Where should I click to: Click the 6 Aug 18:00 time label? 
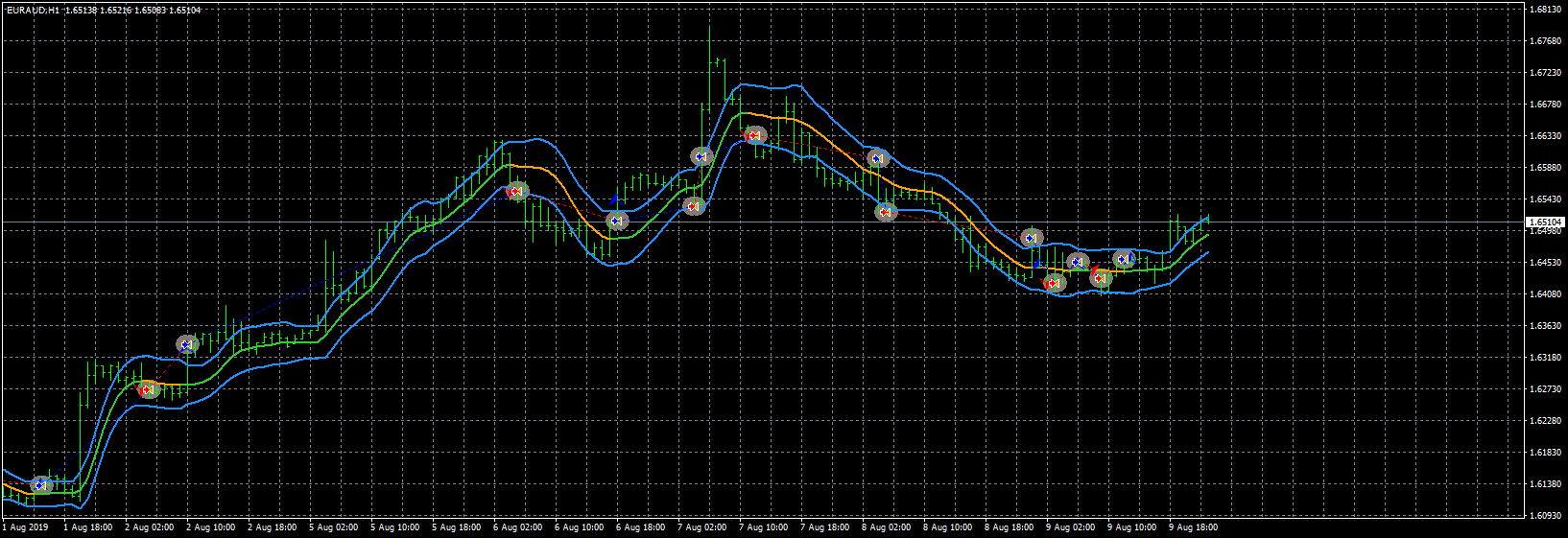tap(640, 526)
